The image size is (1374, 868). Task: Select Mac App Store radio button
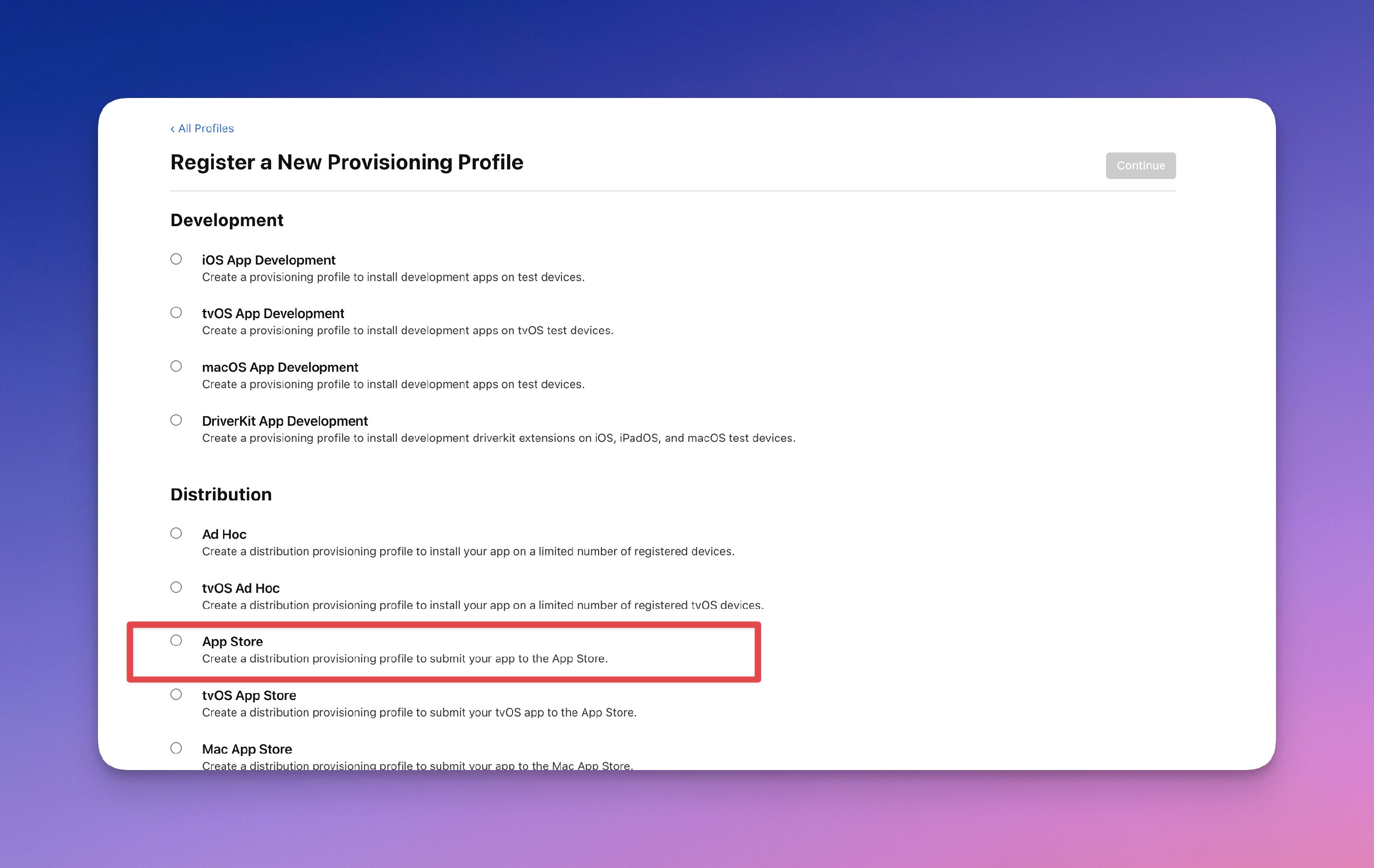tap(176, 748)
